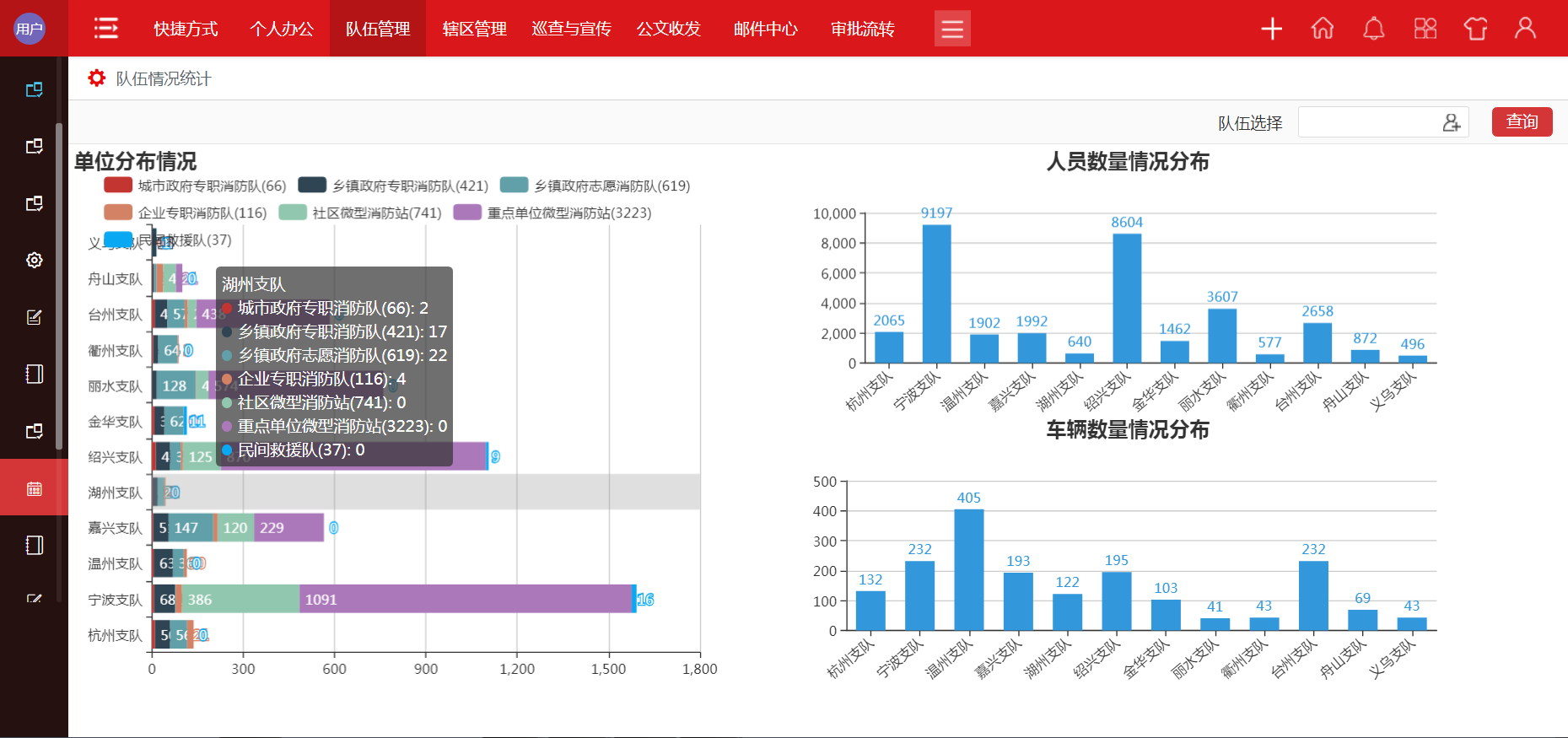Select the active red calendar sidebar icon

point(34,488)
